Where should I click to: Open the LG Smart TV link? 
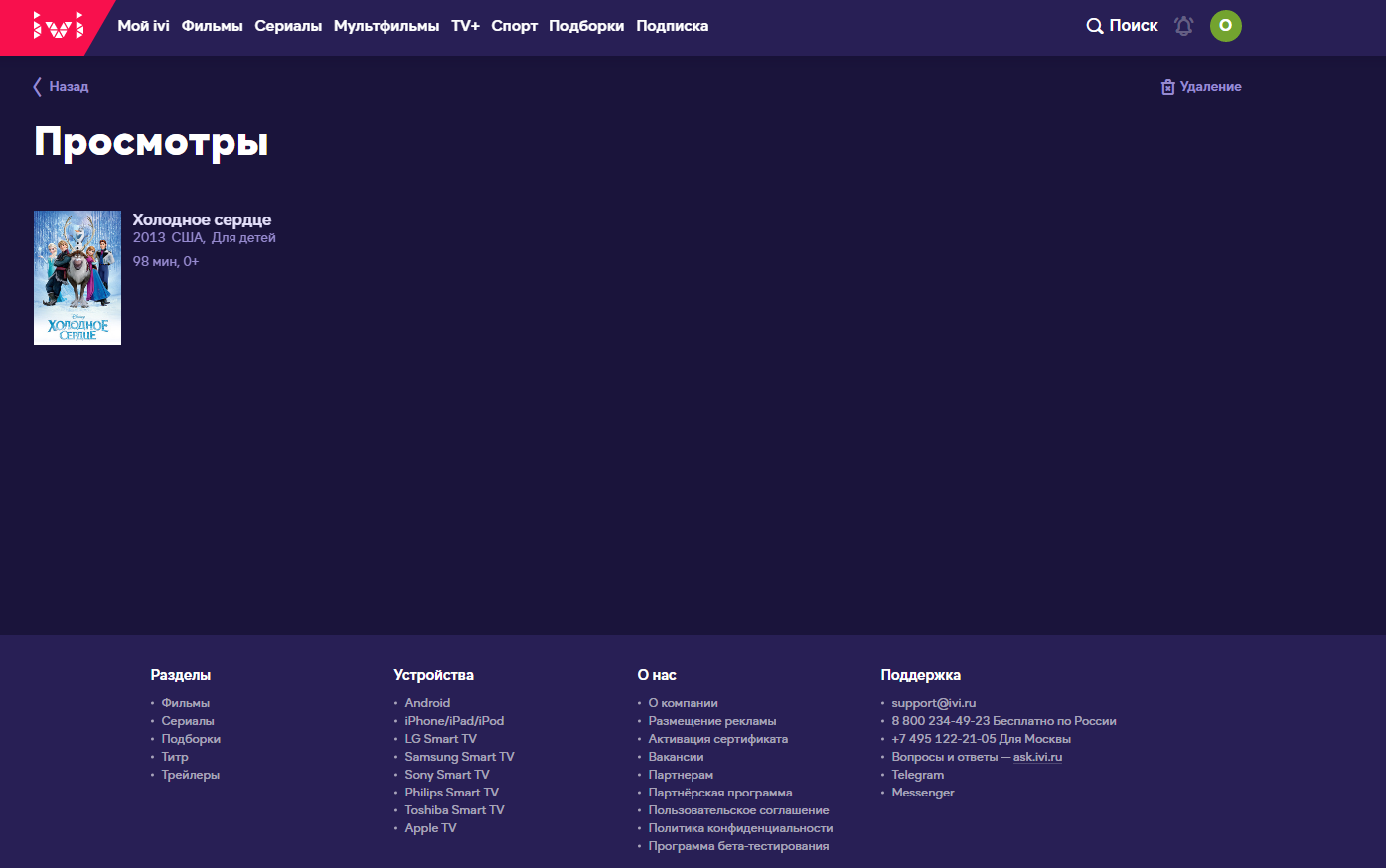coord(441,739)
